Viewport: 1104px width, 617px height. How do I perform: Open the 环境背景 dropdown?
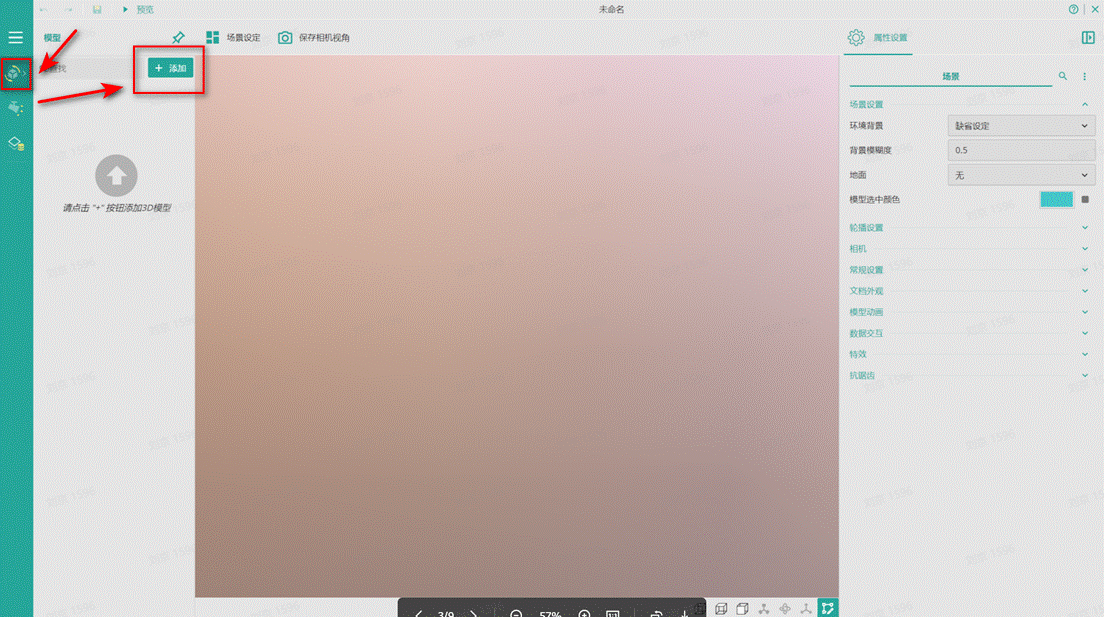(1021, 125)
